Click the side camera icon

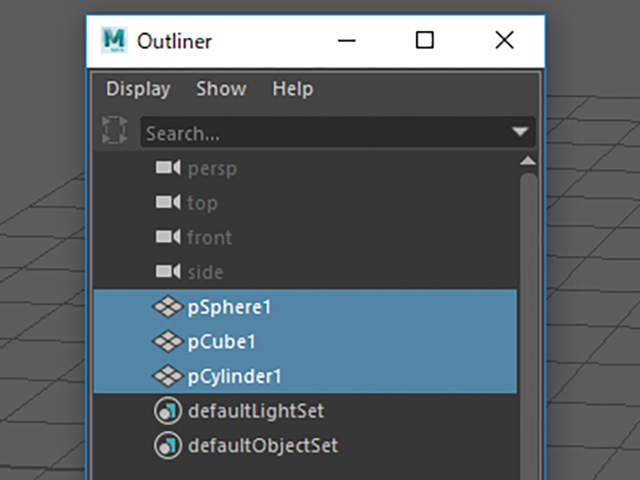(168, 271)
